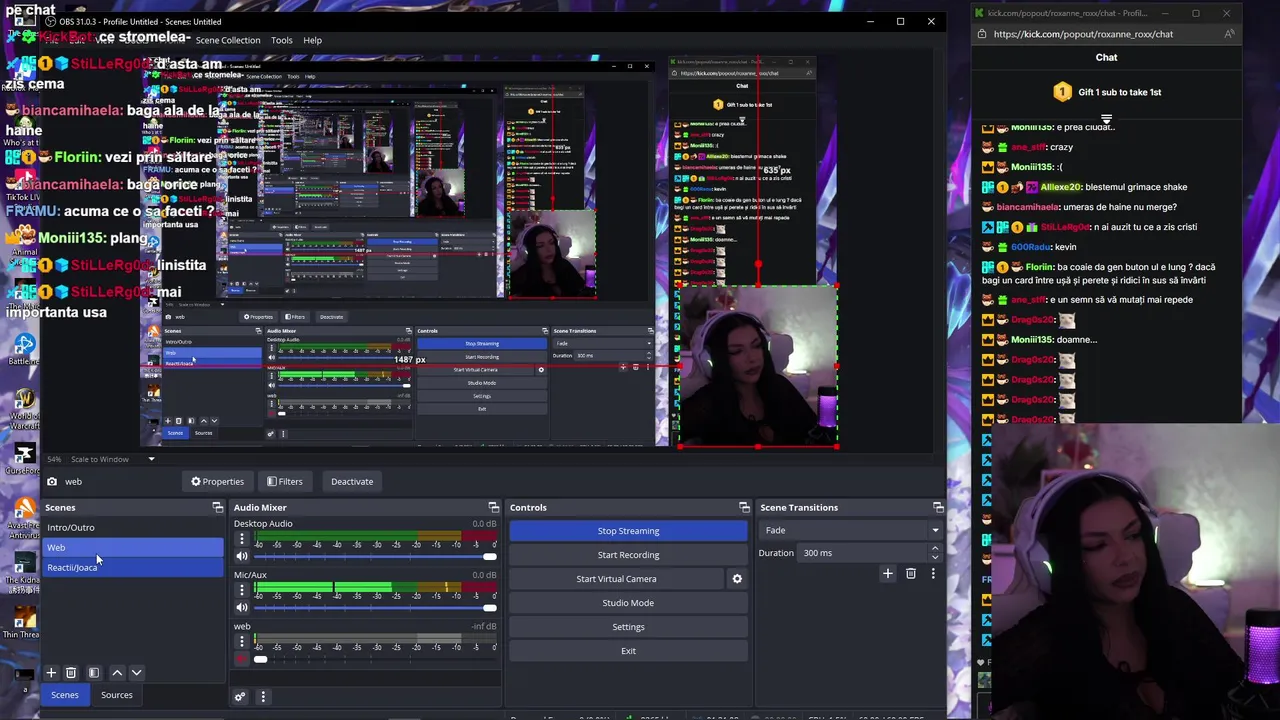Toggle Studio Mode
1280x720 pixels.
[x=628, y=603]
